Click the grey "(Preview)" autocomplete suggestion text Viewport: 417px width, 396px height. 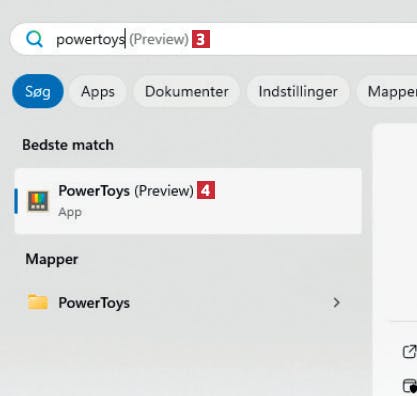[159, 39]
